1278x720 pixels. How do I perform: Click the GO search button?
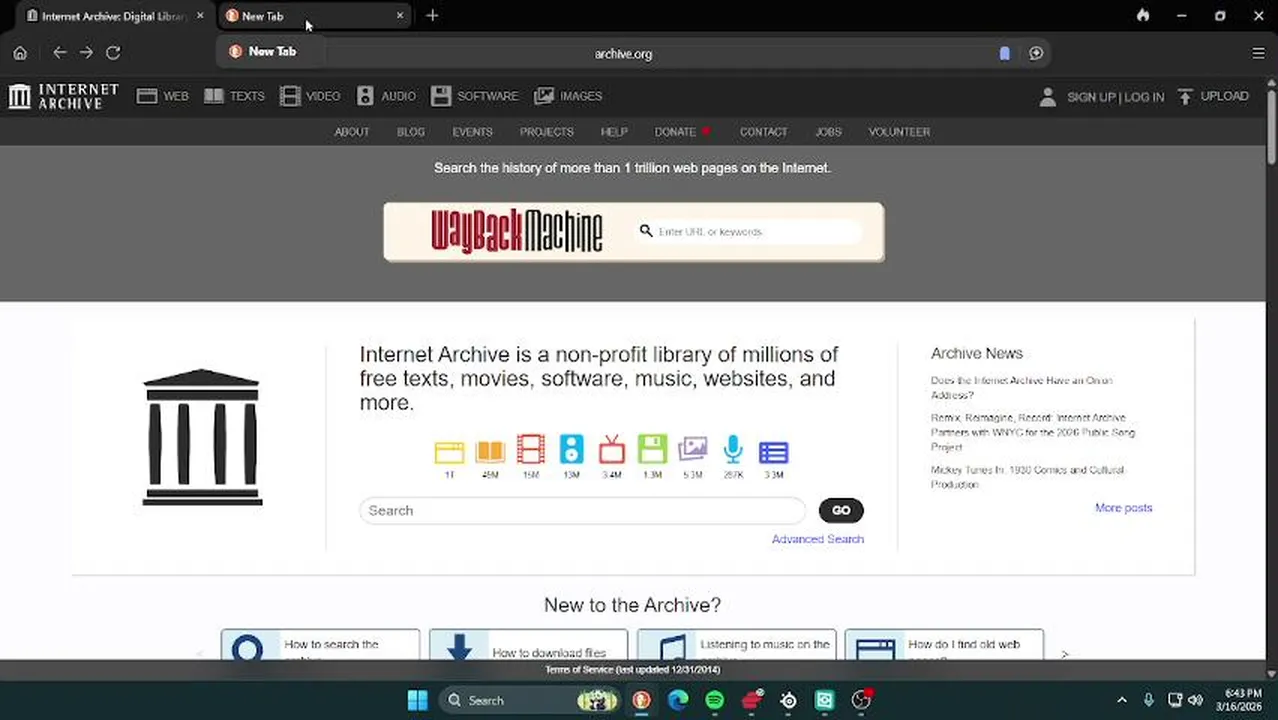tap(841, 510)
